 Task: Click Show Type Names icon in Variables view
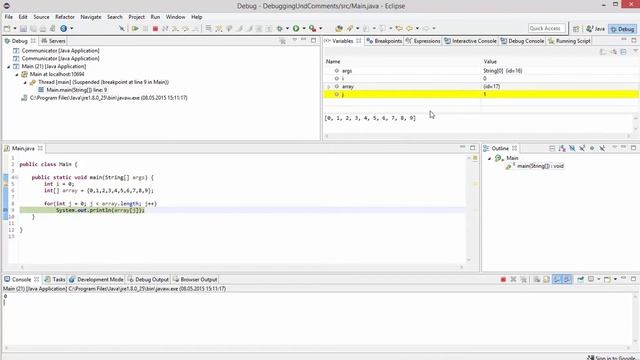pyautogui.click(x=603, y=52)
